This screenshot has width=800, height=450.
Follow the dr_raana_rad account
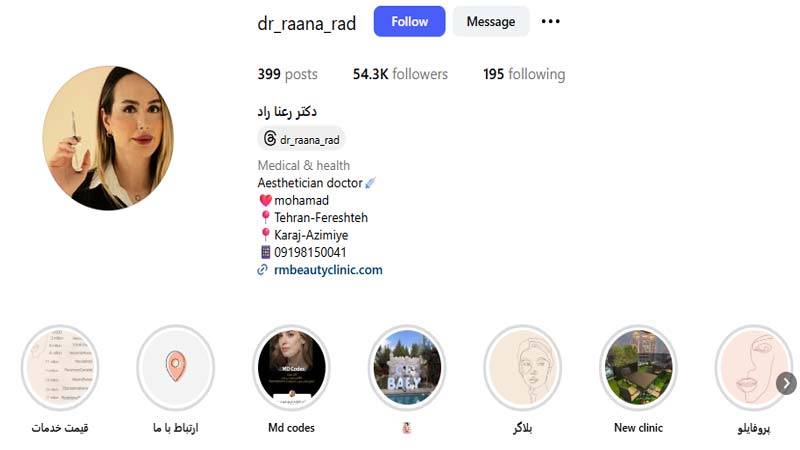pyautogui.click(x=409, y=21)
